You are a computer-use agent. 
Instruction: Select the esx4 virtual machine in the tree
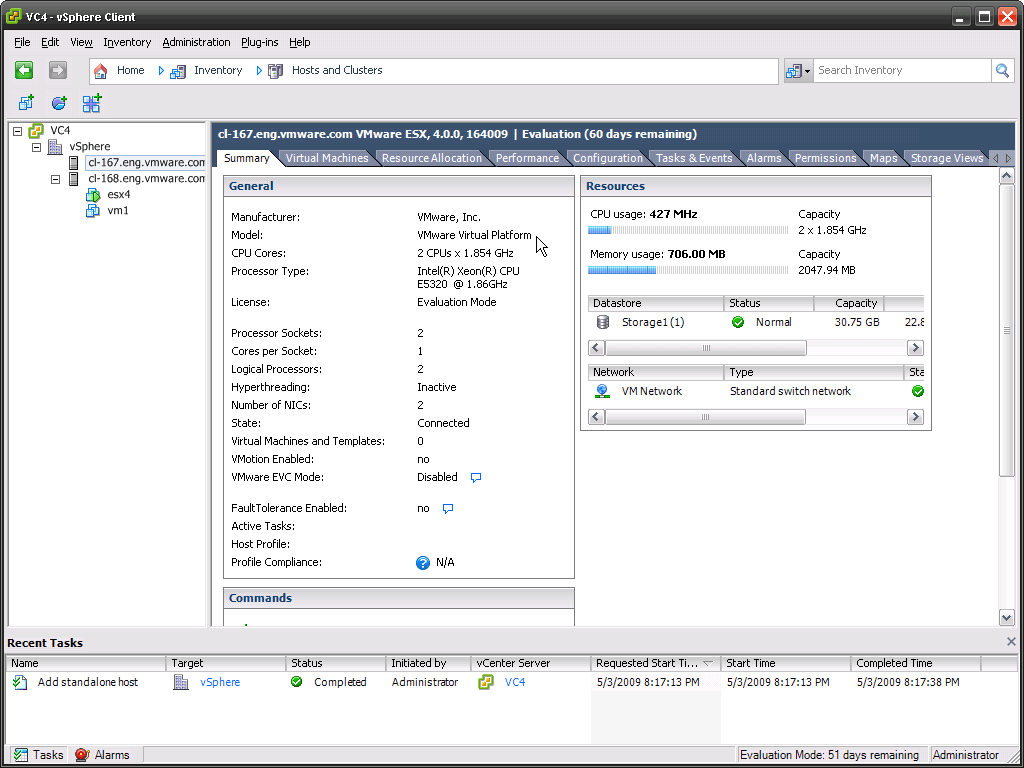[x=118, y=194]
